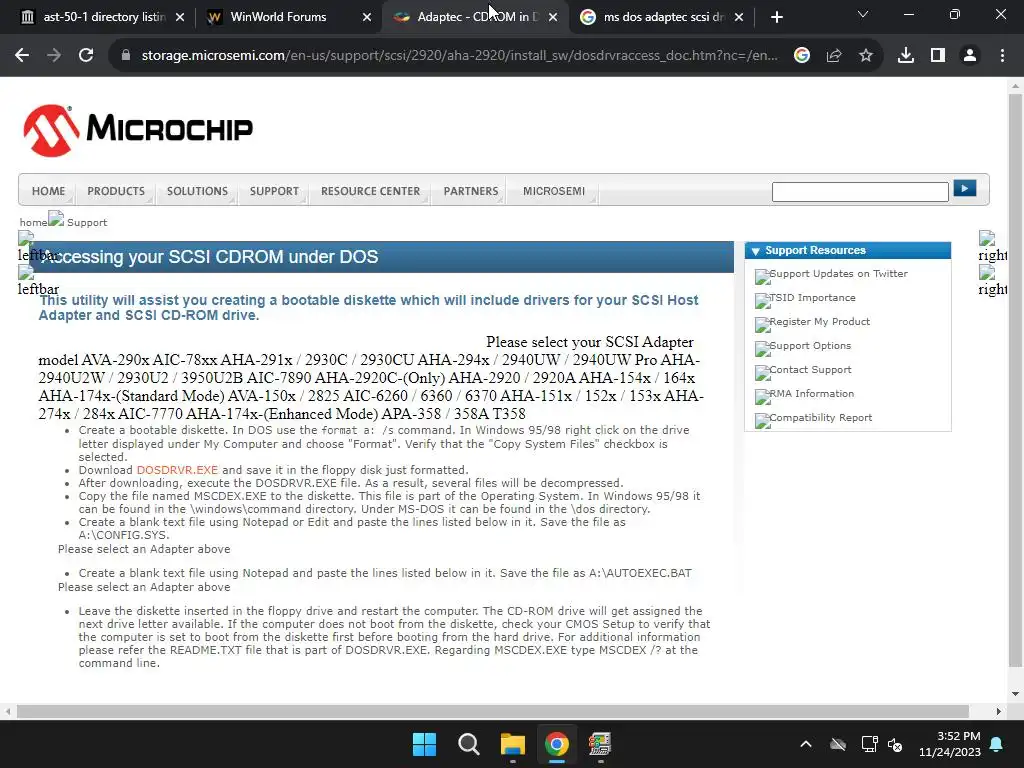Close the ms dos adaptec scsi tab
Image resolution: width=1024 pixels, height=768 pixels.
coord(739,17)
